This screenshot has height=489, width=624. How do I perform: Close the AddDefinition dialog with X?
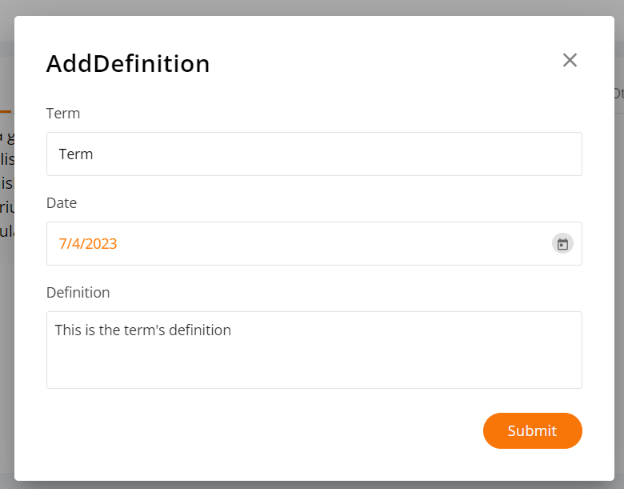coord(569,60)
